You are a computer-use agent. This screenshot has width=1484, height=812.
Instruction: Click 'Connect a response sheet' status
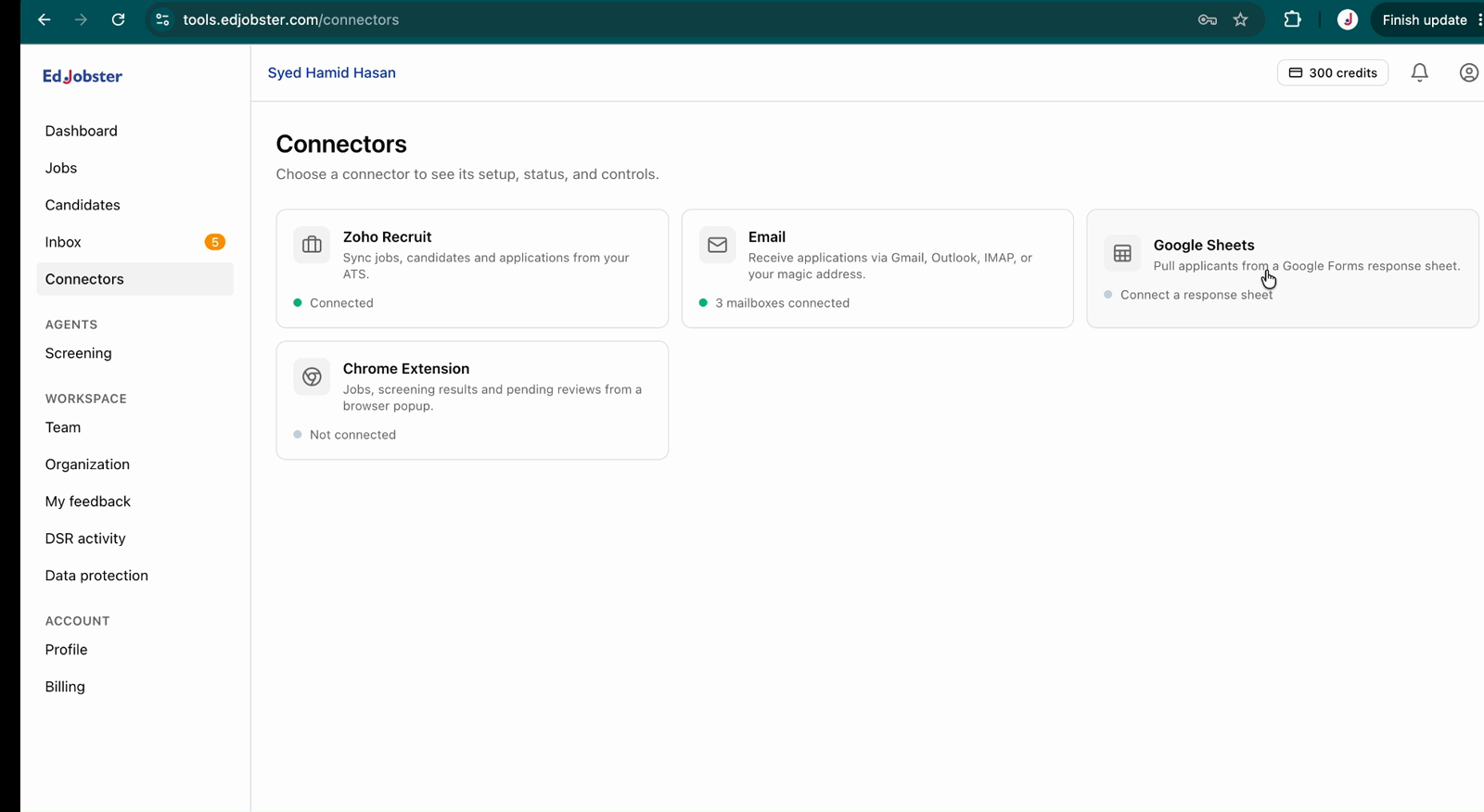1188,295
